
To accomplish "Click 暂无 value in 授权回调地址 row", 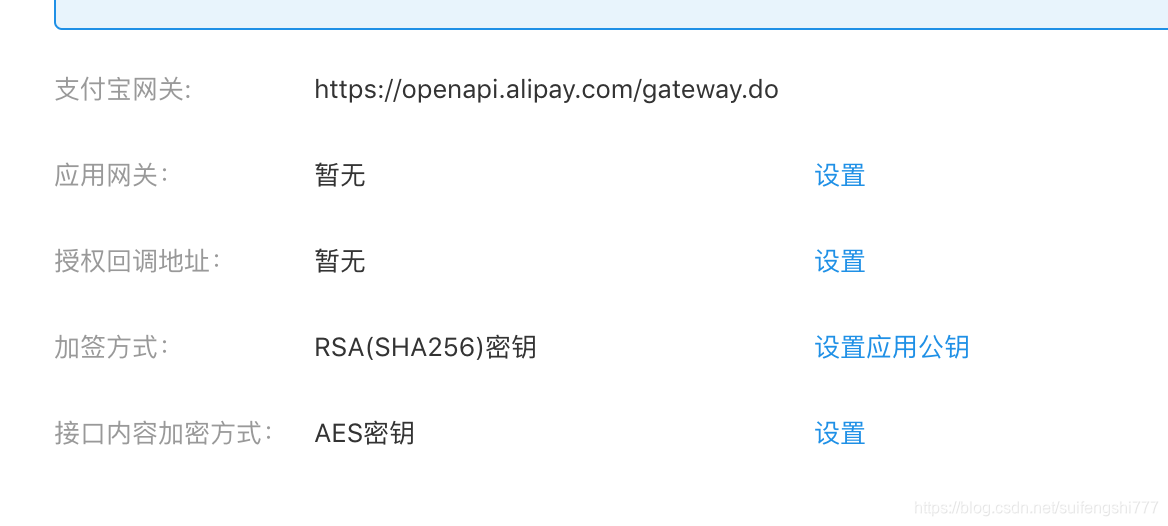I will (x=340, y=262).
